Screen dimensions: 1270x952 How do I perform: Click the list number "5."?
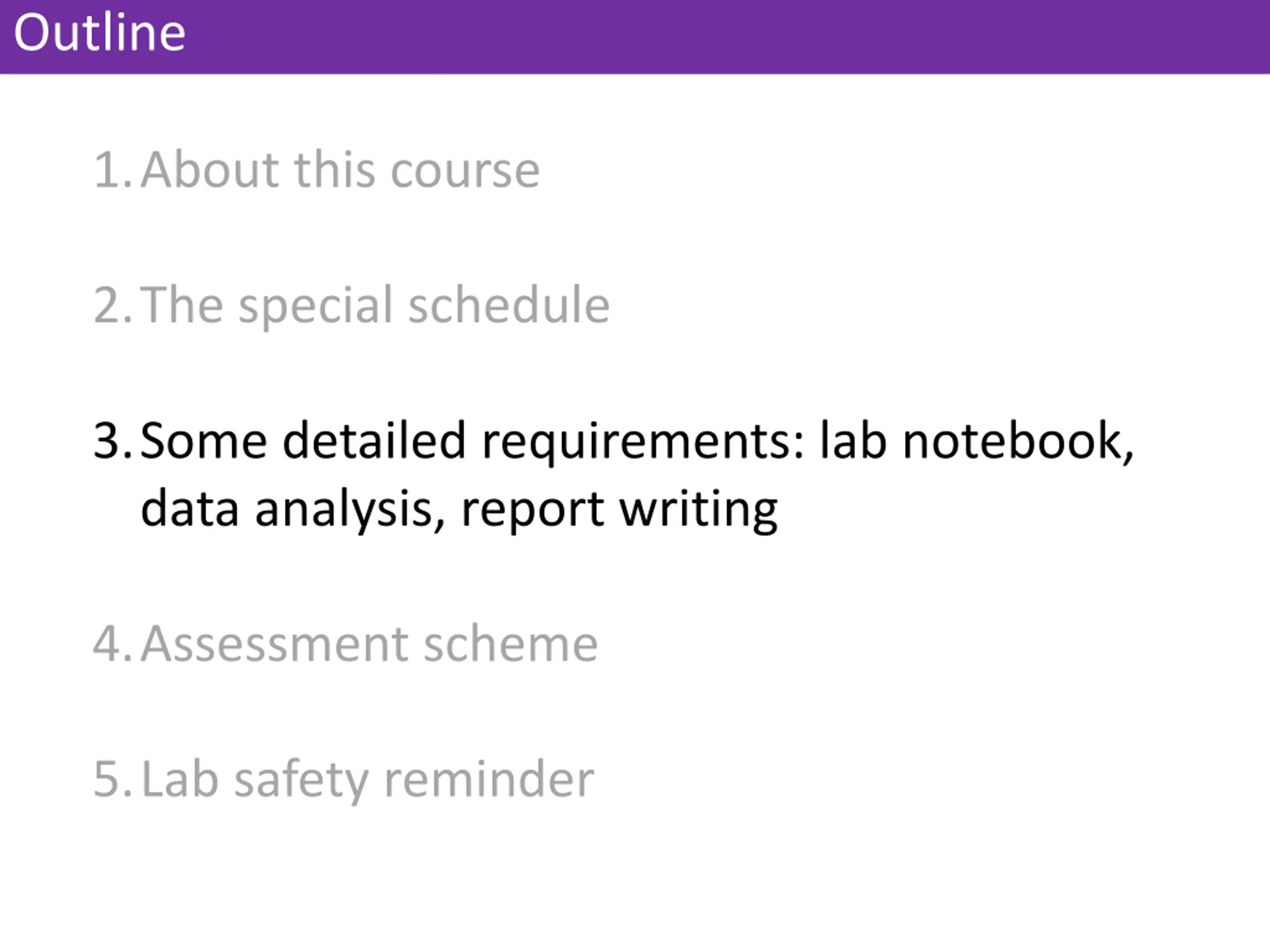[113, 779]
